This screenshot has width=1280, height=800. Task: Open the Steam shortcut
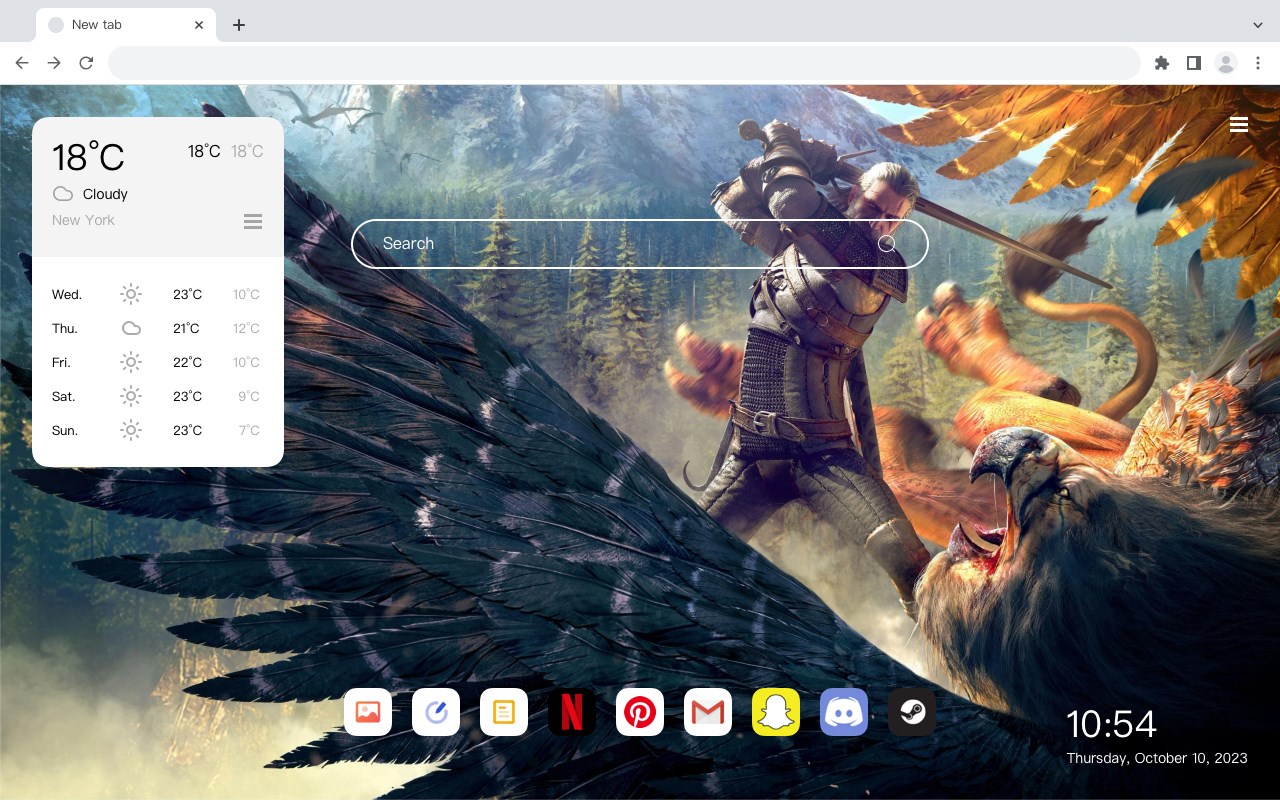click(912, 712)
